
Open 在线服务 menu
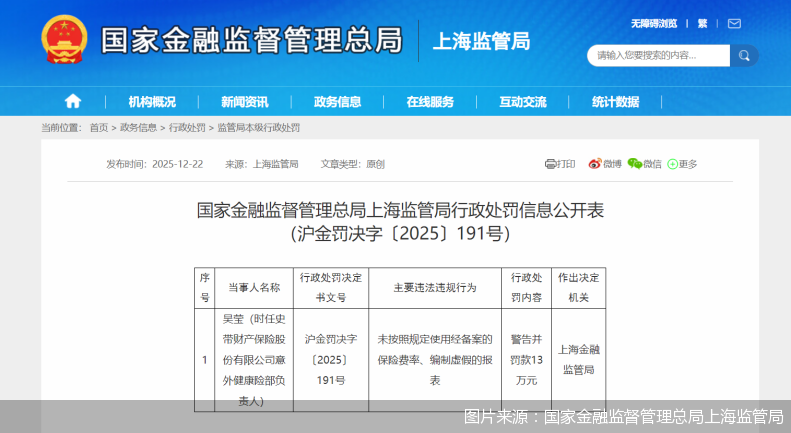coord(430,102)
